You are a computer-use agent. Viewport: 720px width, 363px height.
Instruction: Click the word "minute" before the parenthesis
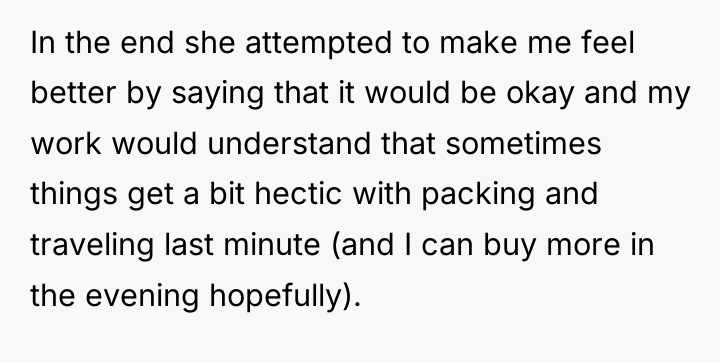(272, 244)
